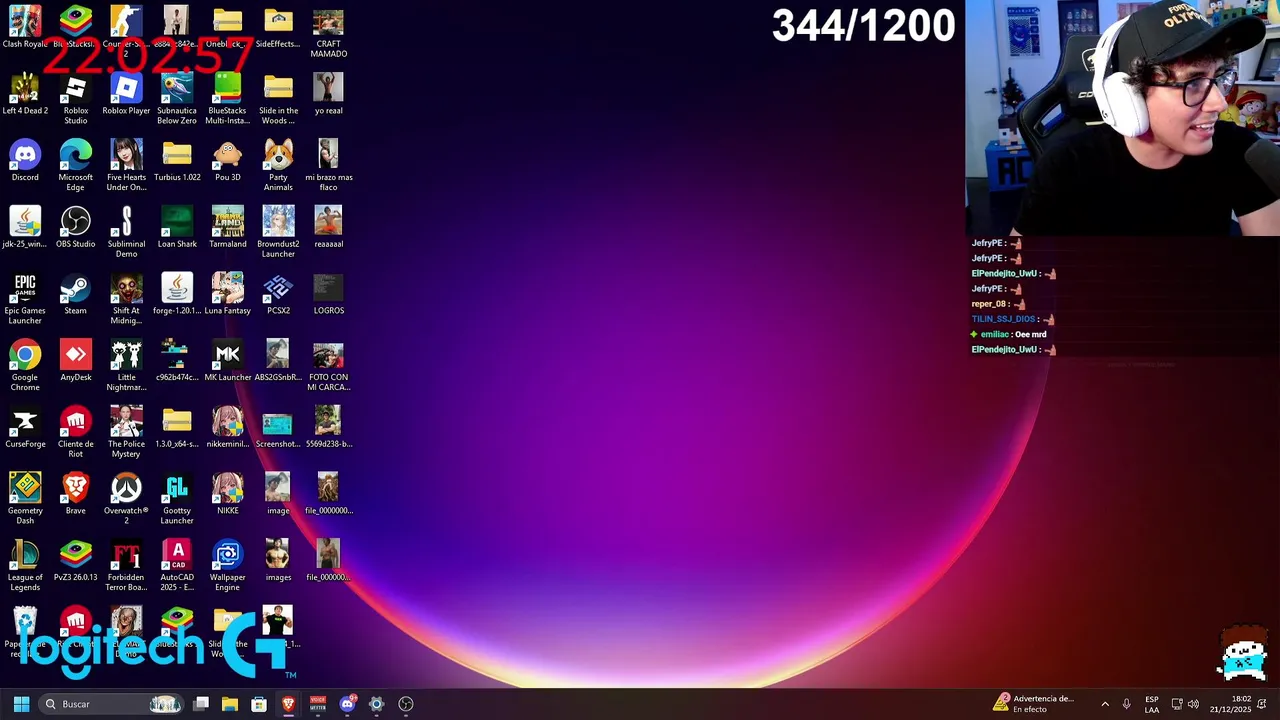Open Tarmaland desktop shortcut
The width and height of the screenshot is (1280, 720).
tap(227, 228)
